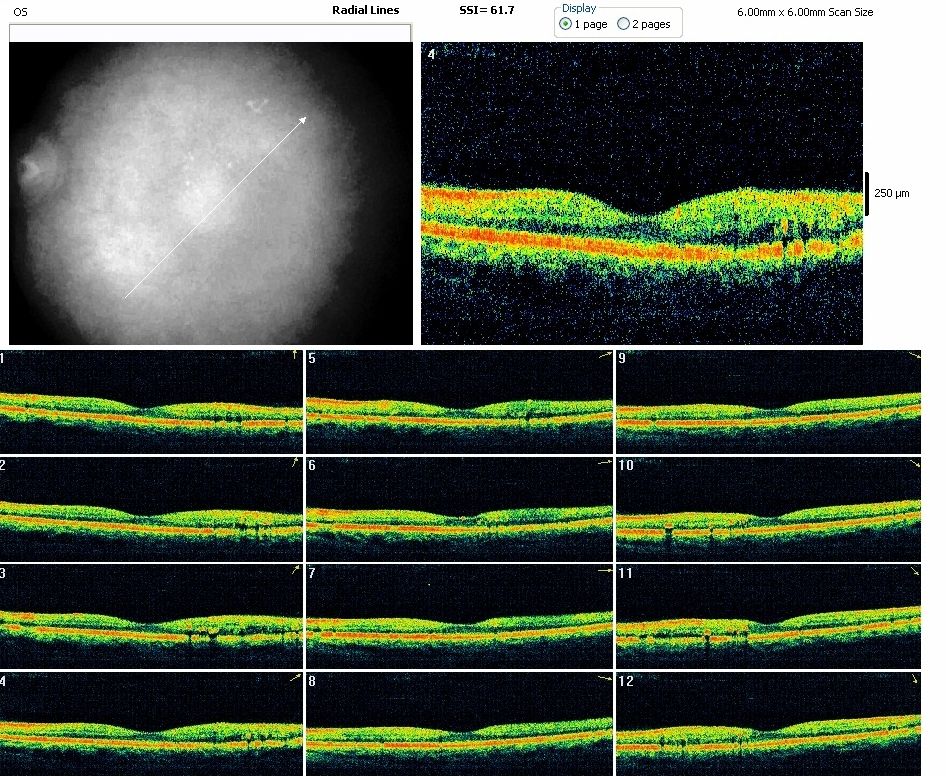Select radial scan thumbnail 4 in bottom grid
946x776 pixels.
150,724
